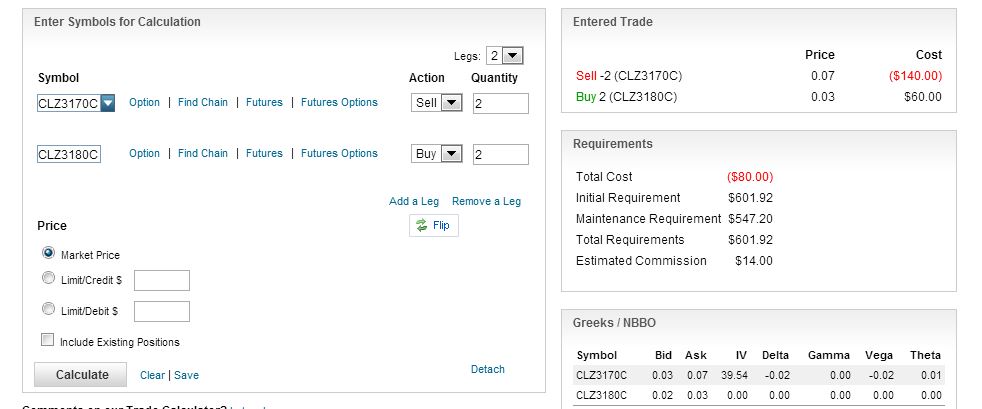This screenshot has width=982, height=409.
Task: Select the Limit/Credit $ radio button
Action: (48, 278)
